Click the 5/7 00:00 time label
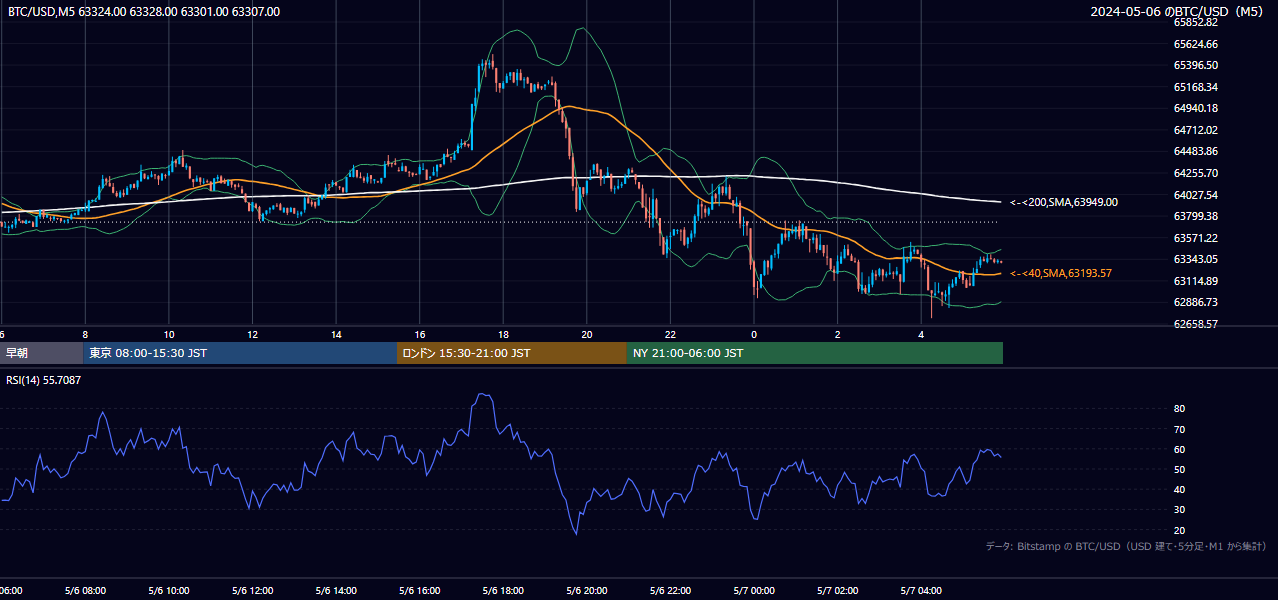1278x600 pixels. pos(754,591)
